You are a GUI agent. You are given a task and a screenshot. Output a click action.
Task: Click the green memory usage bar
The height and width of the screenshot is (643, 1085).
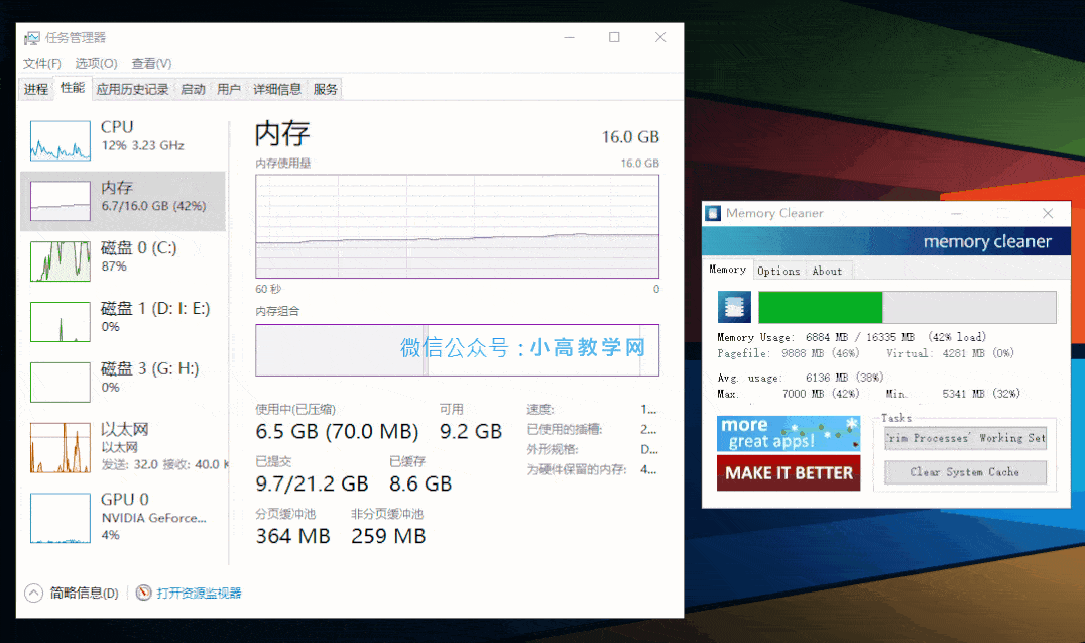point(820,307)
